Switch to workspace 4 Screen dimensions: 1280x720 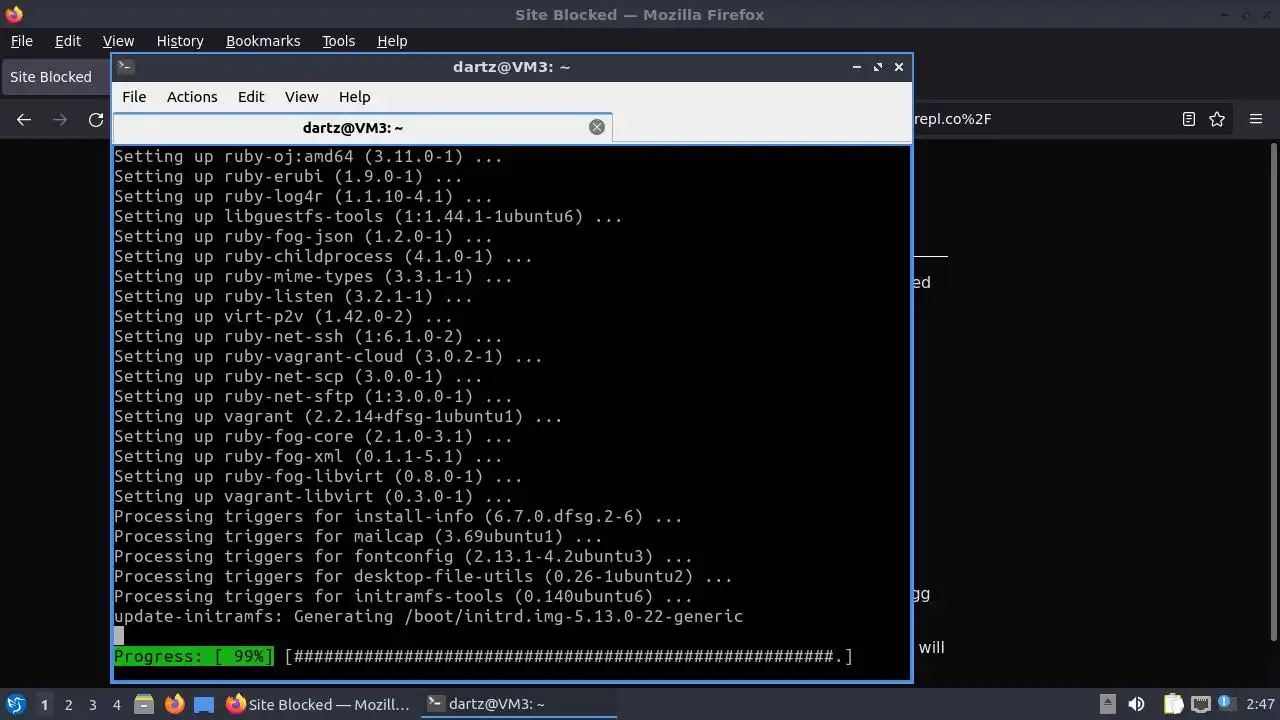tap(117, 704)
